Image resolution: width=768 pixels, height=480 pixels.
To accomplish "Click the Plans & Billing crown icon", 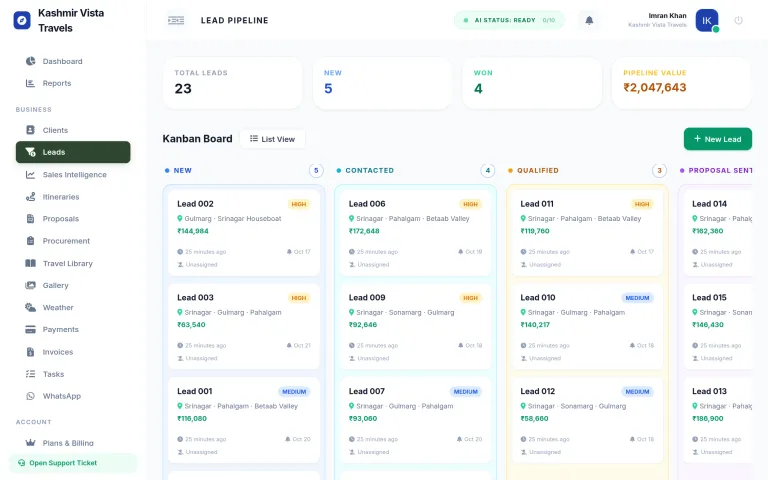I will (30, 443).
